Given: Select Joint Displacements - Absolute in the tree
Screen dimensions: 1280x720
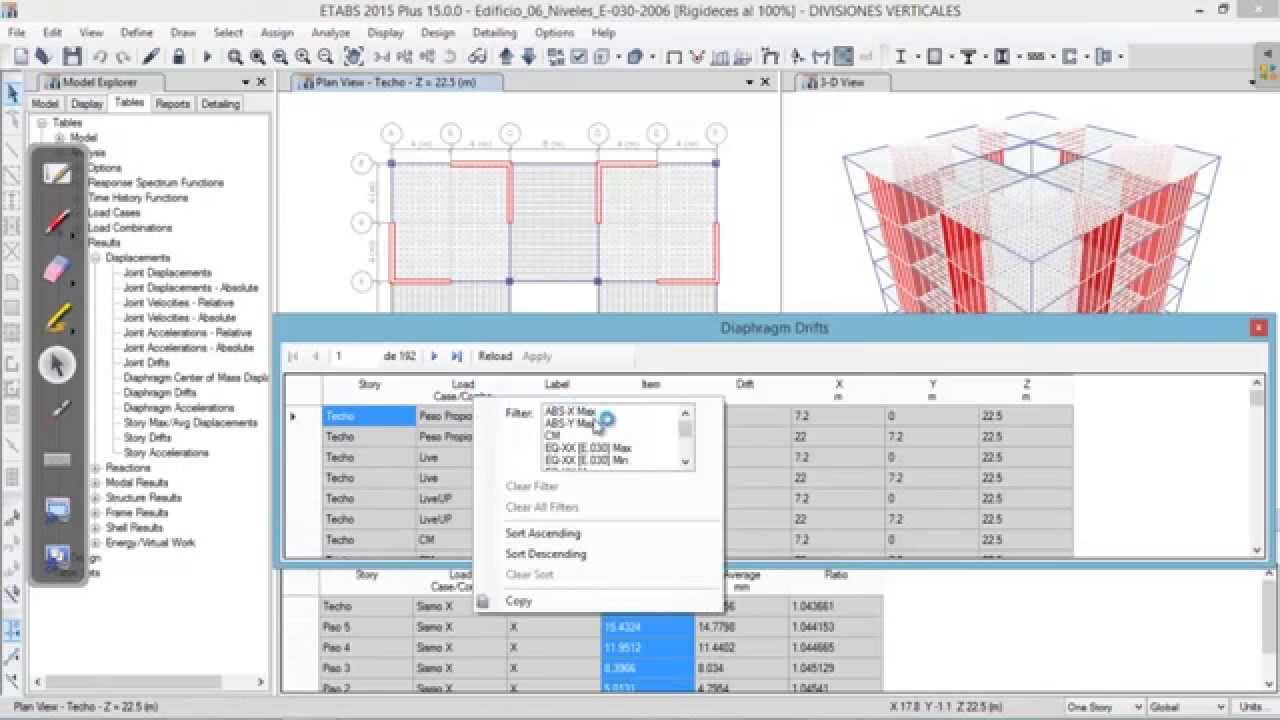Looking at the screenshot, I should [191, 288].
